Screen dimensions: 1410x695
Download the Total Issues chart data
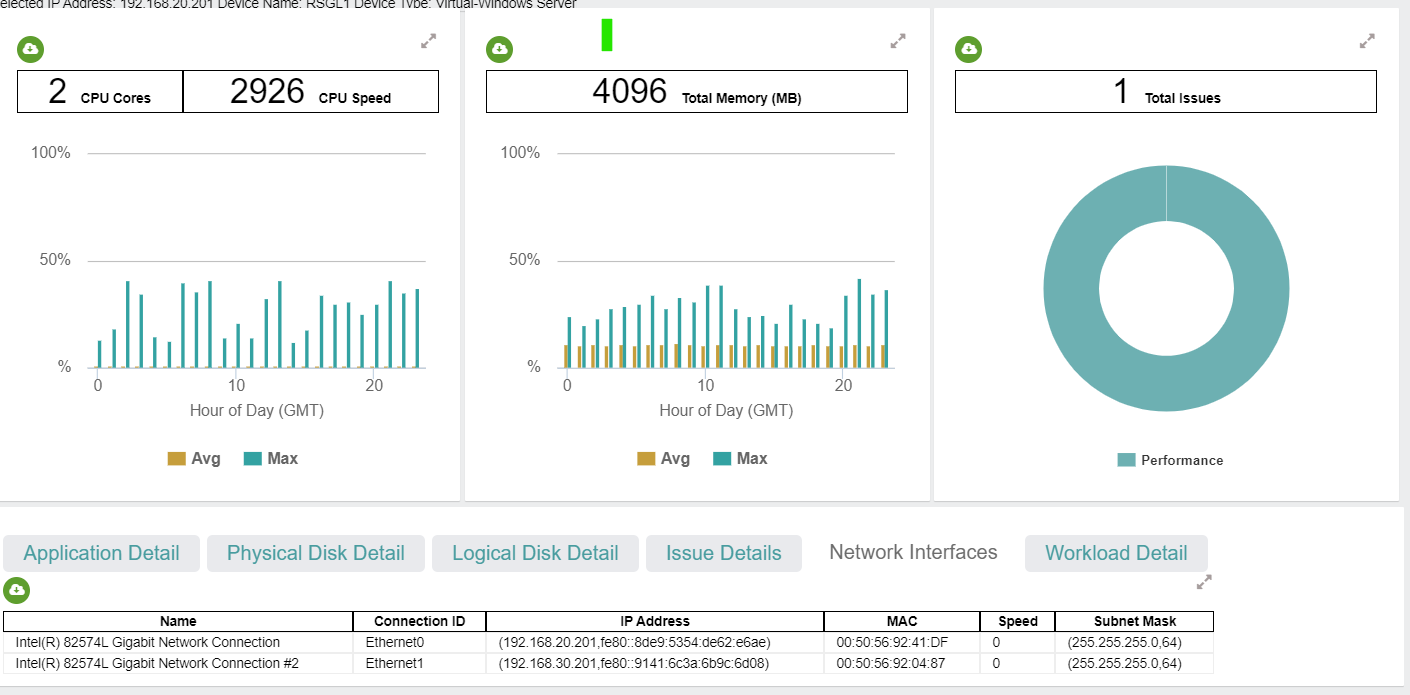point(969,48)
